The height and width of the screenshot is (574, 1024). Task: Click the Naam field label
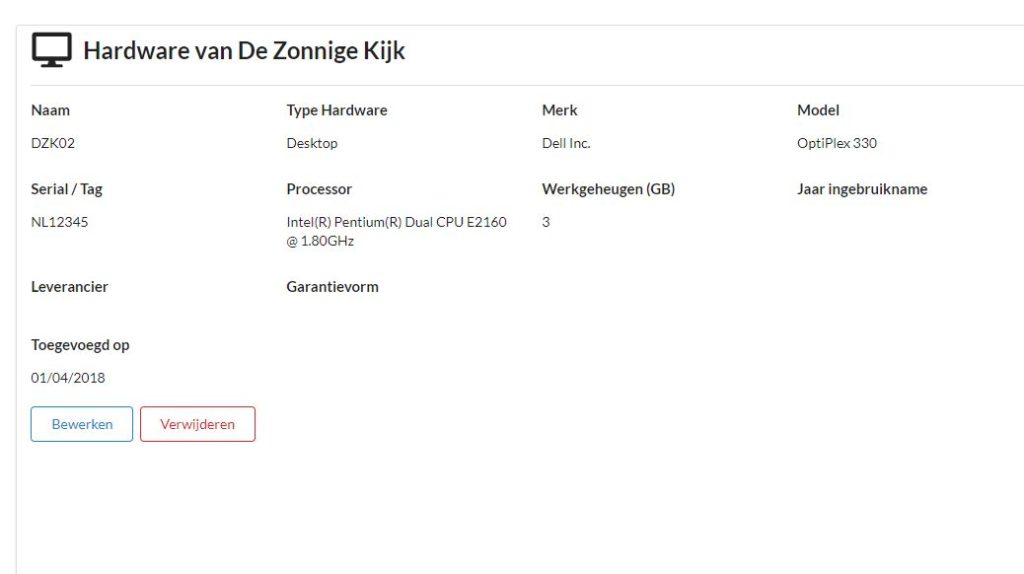(50, 110)
